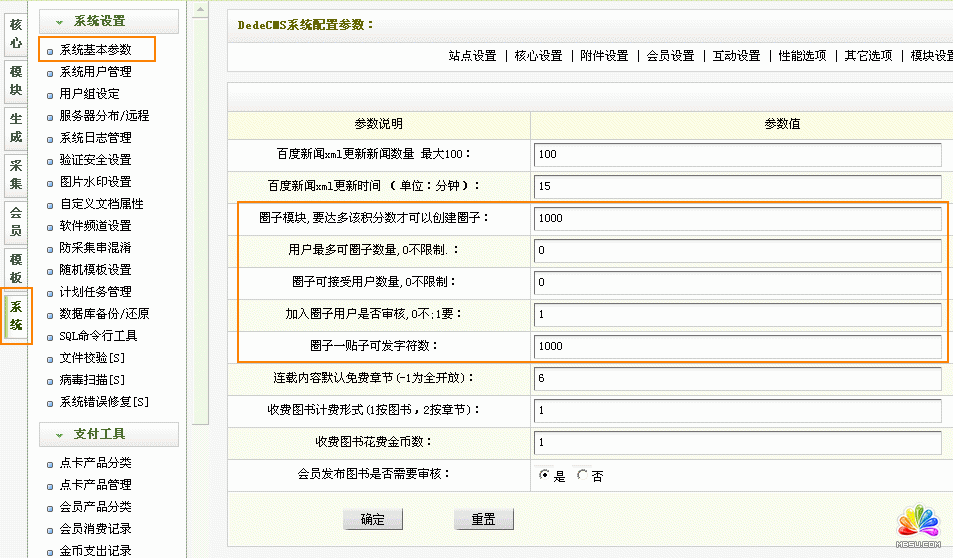Collapse the 系统设置 section header
The height and width of the screenshot is (558, 953).
pyautogui.click(x=109, y=21)
